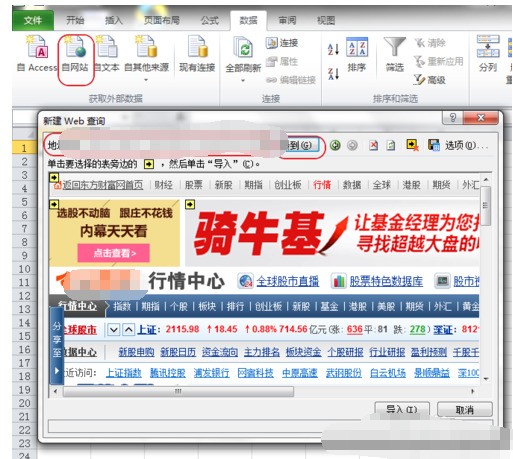Open the 上证 index link
This screenshot has width=513, height=459.
pyautogui.click(x=147, y=330)
